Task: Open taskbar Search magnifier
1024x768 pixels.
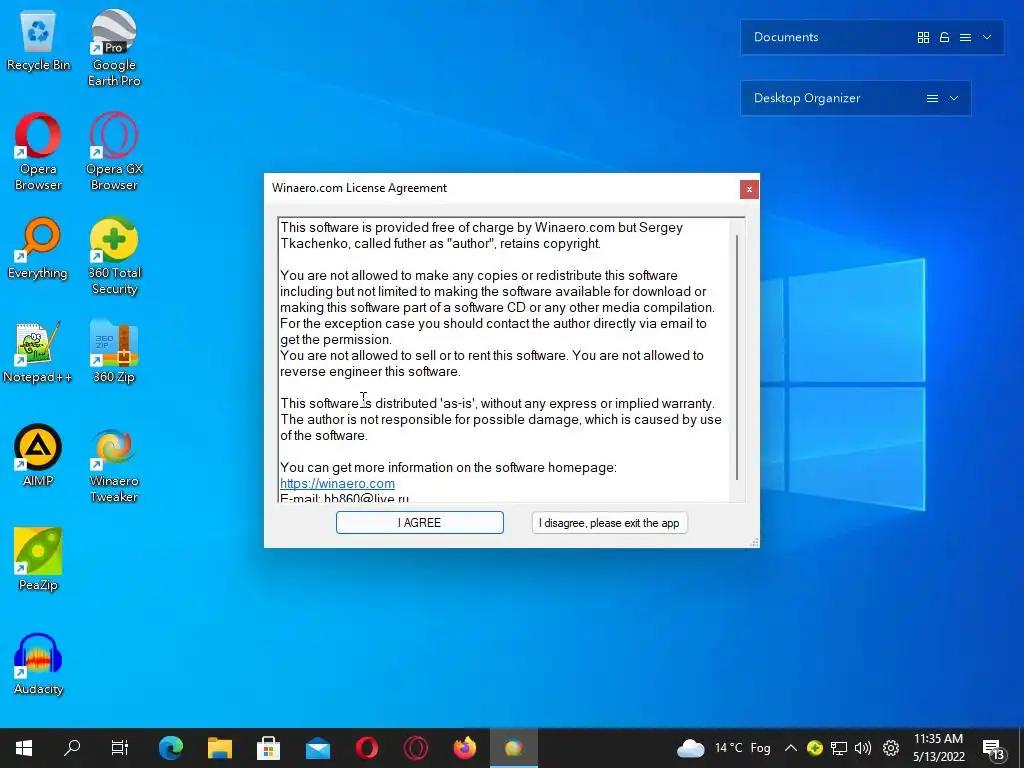Action: click(72, 748)
